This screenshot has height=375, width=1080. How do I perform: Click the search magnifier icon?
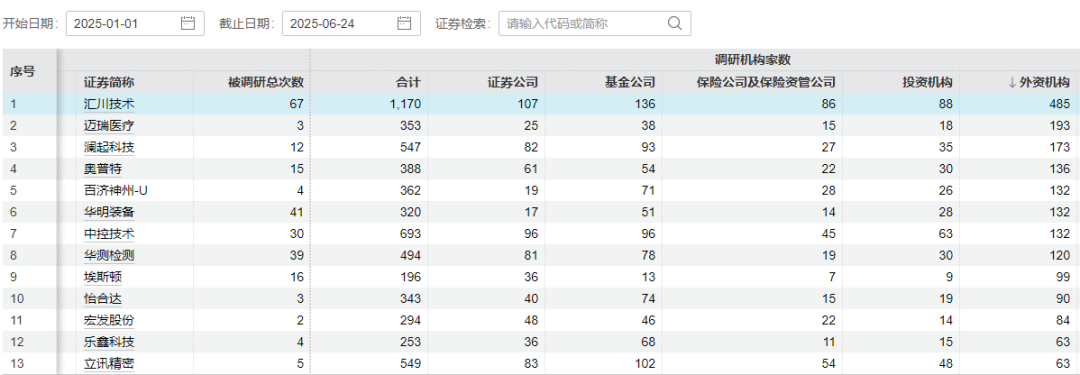[674, 23]
